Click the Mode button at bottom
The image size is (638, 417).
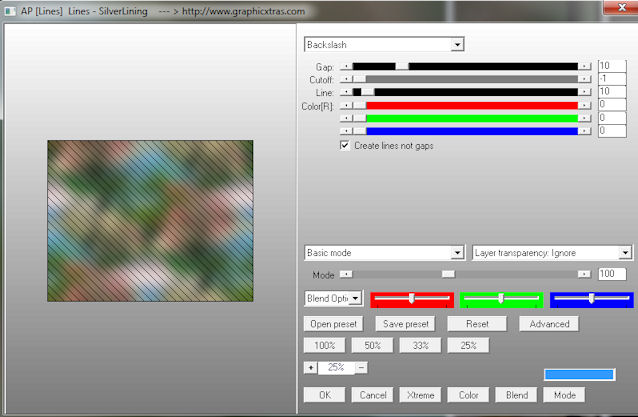pos(564,395)
